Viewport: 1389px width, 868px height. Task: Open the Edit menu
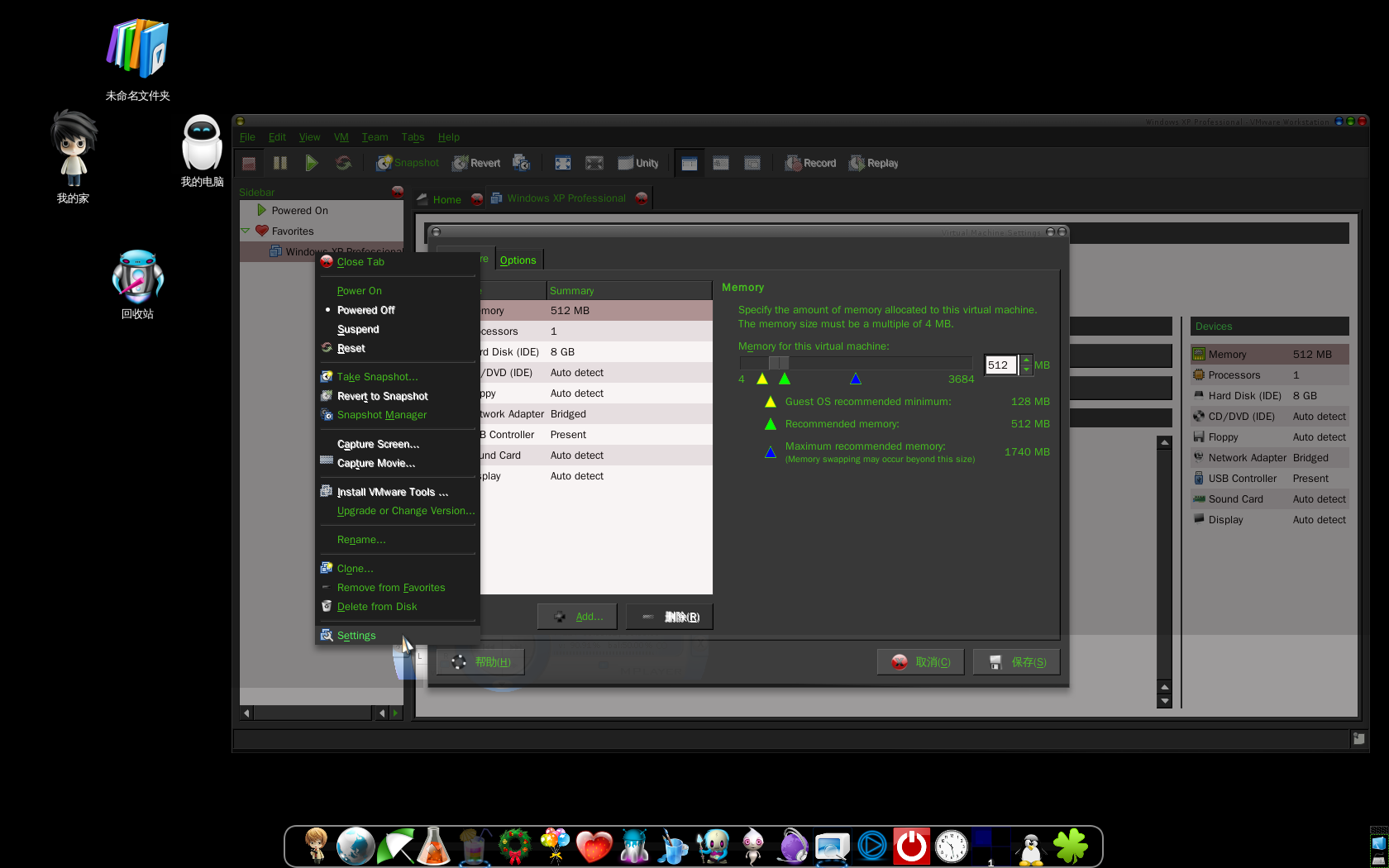[277, 137]
